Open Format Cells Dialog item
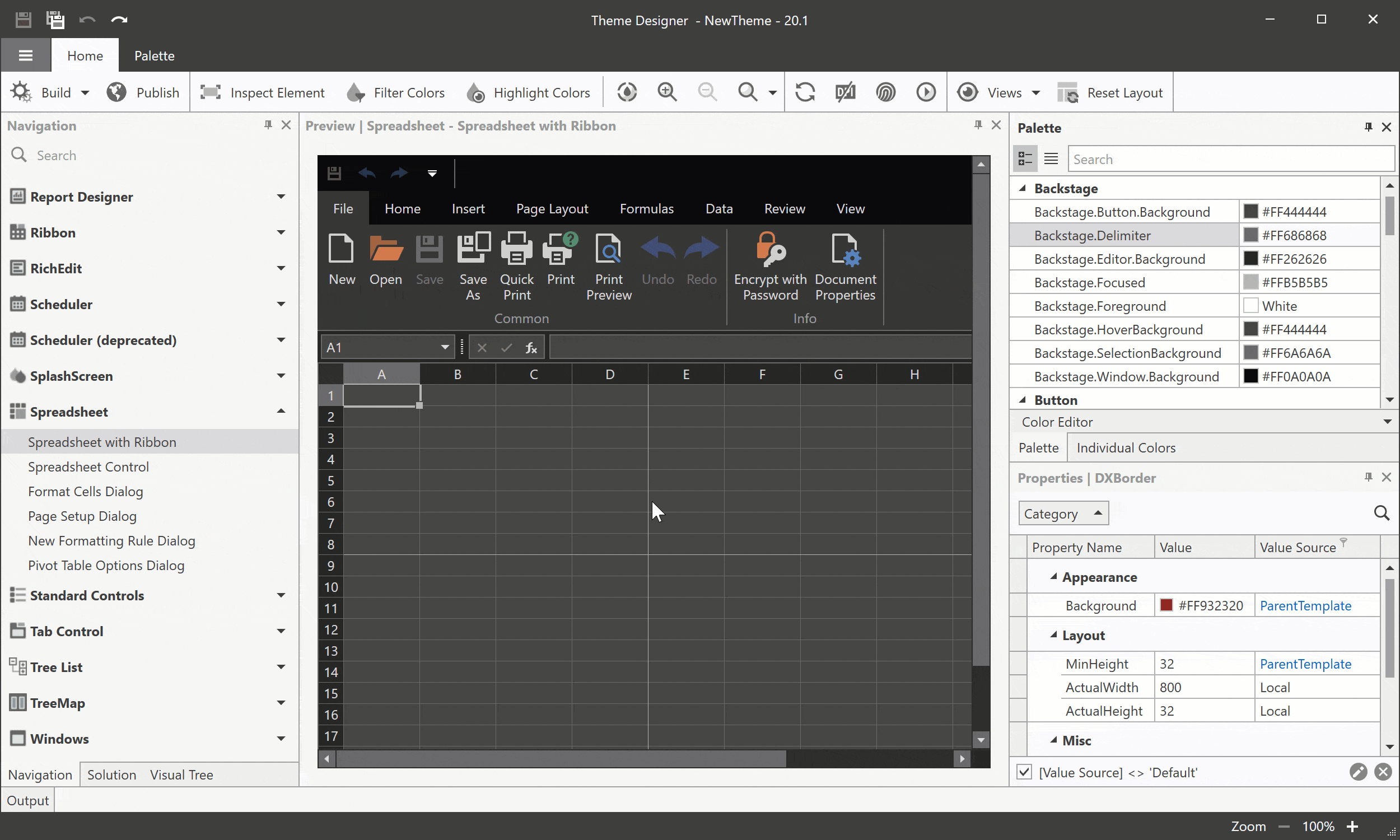Image resolution: width=1400 pixels, height=840 pixels. (86, 491)
